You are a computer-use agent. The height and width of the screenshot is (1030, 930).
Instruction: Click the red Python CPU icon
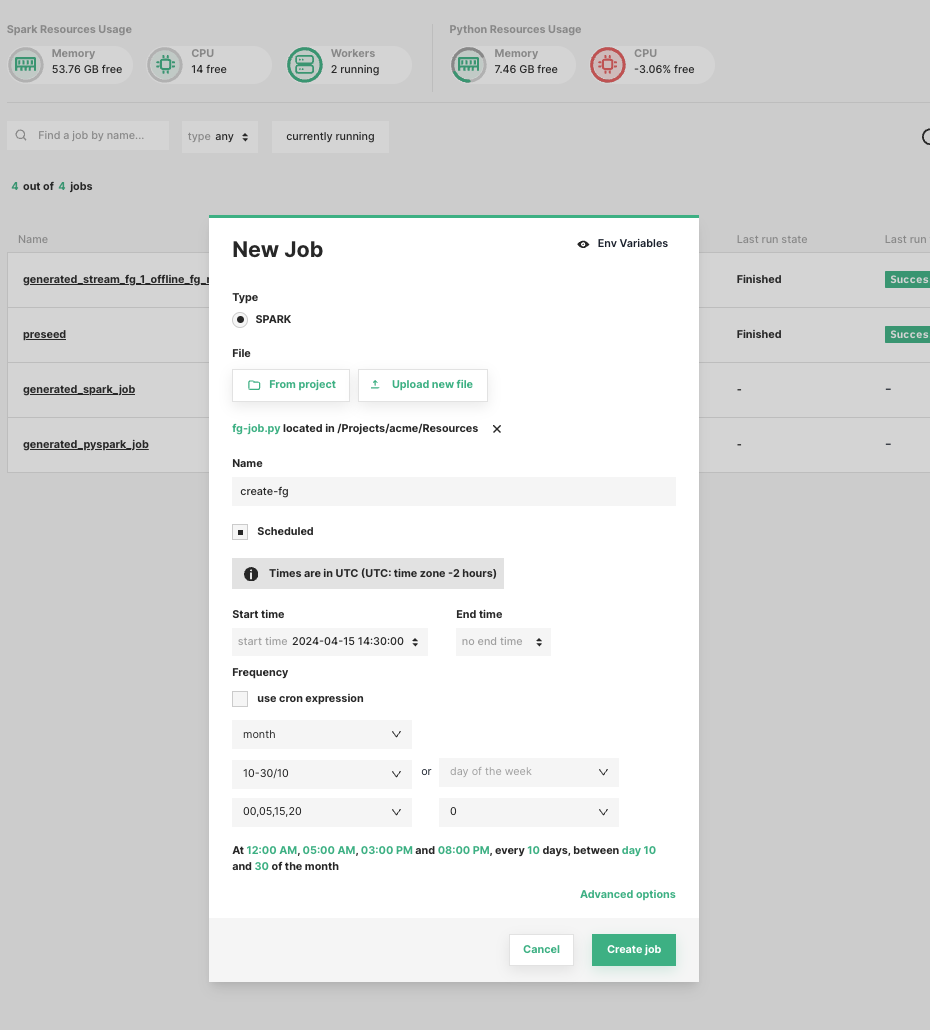click(607, 65)
